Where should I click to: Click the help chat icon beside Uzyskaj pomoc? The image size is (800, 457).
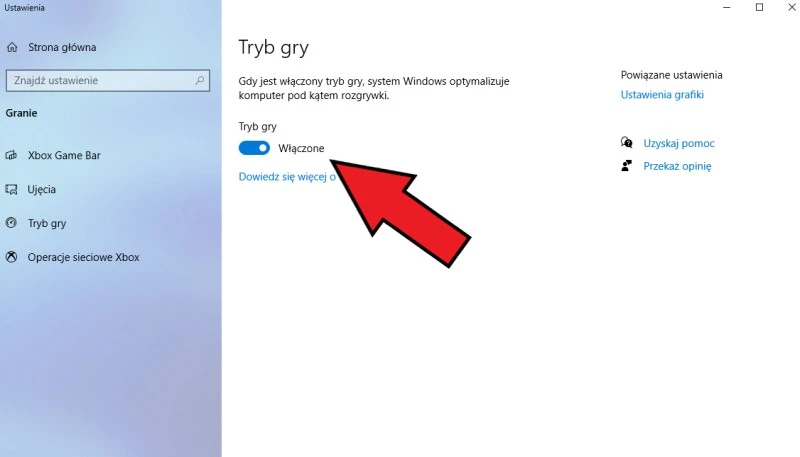click(627, 143)
